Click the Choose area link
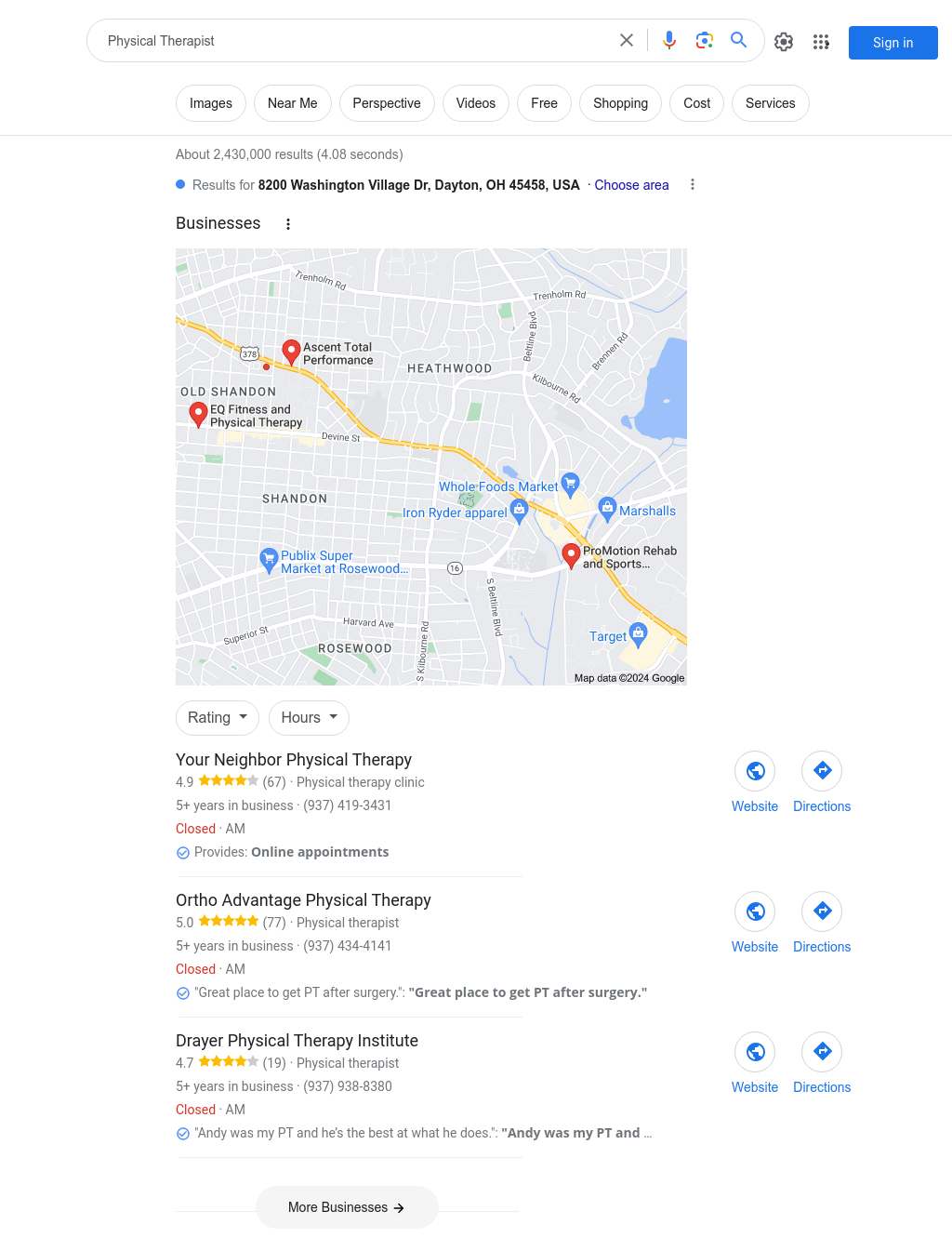 (x=632, y=185)
